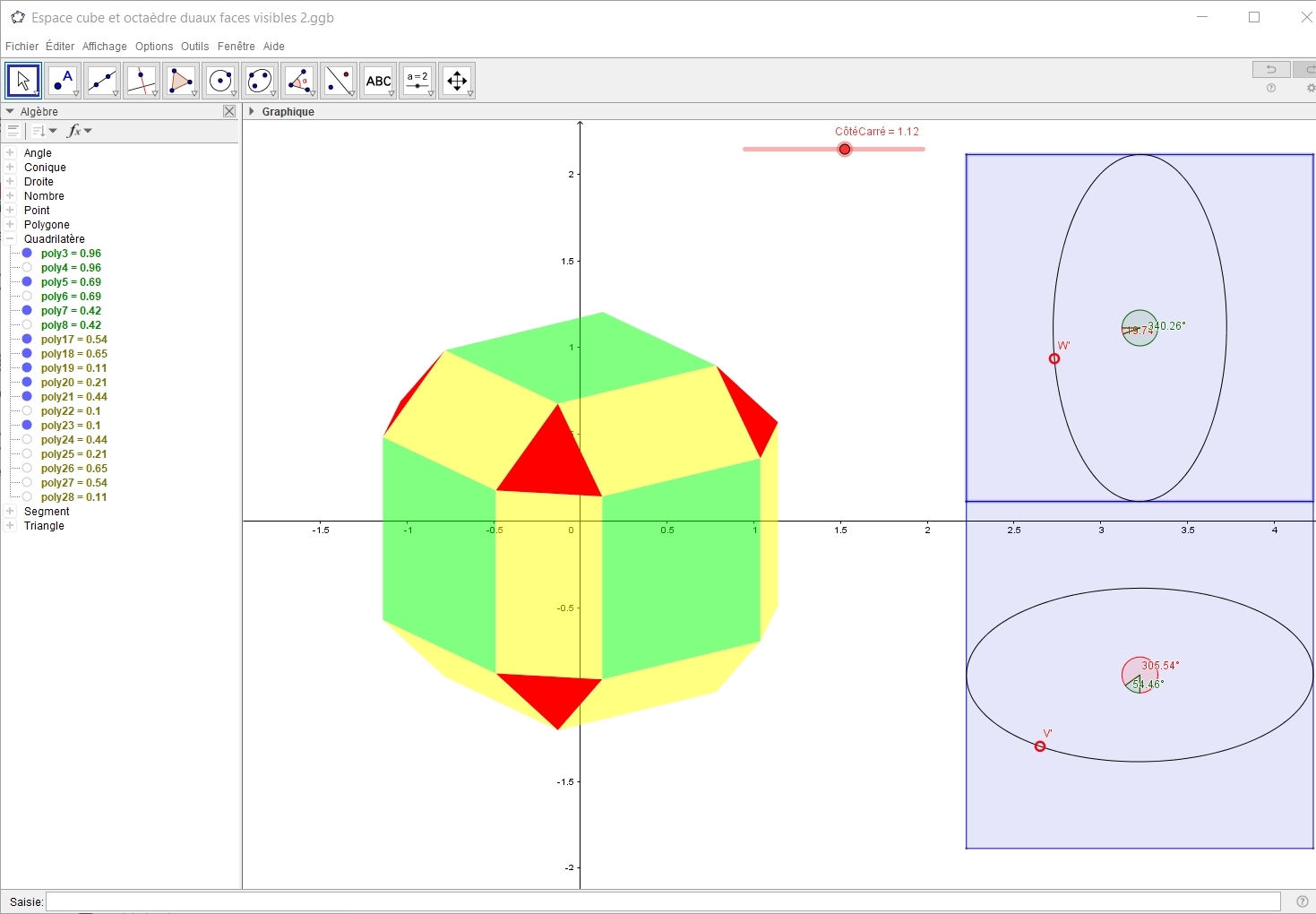This screenshot has width=1316, height=914.
Task: Click the 305.54° angle label
Action: pyautogui.click(x=1160, y=666)
